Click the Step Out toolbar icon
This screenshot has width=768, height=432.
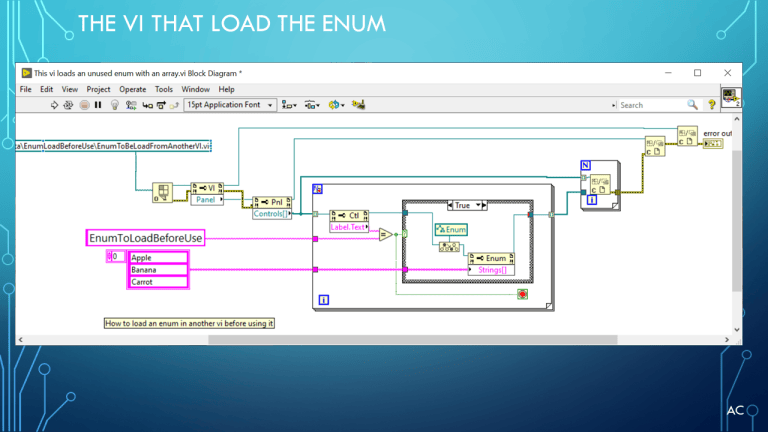point(174,105)
